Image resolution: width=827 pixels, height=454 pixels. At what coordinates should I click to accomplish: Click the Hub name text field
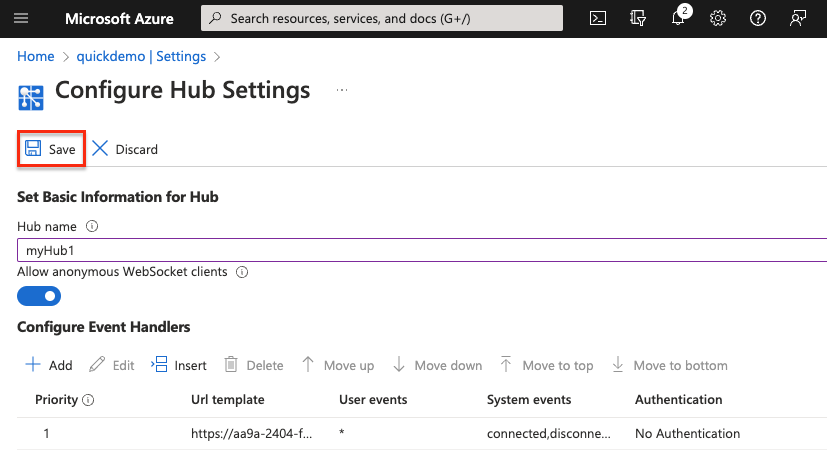420,251
